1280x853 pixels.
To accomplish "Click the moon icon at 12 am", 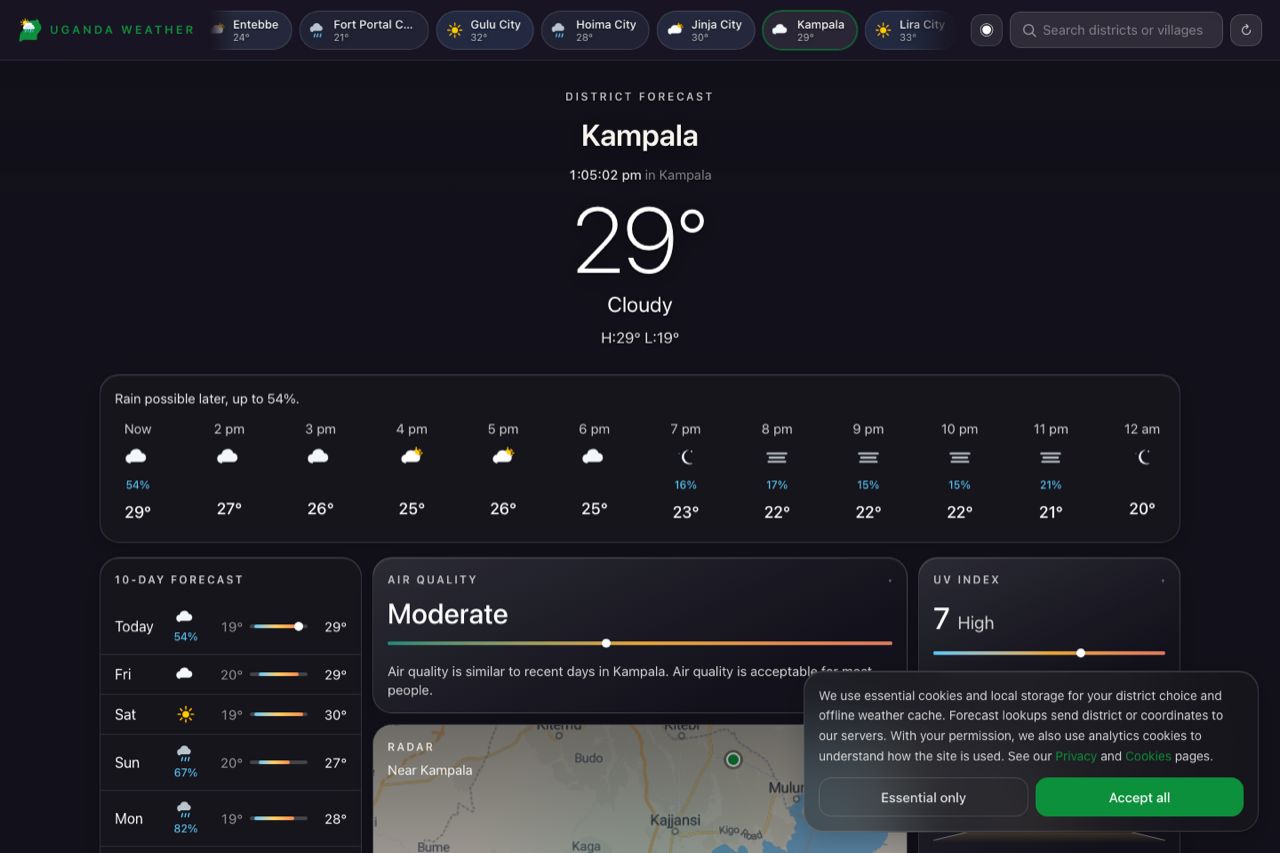I will click(1142, 457).
